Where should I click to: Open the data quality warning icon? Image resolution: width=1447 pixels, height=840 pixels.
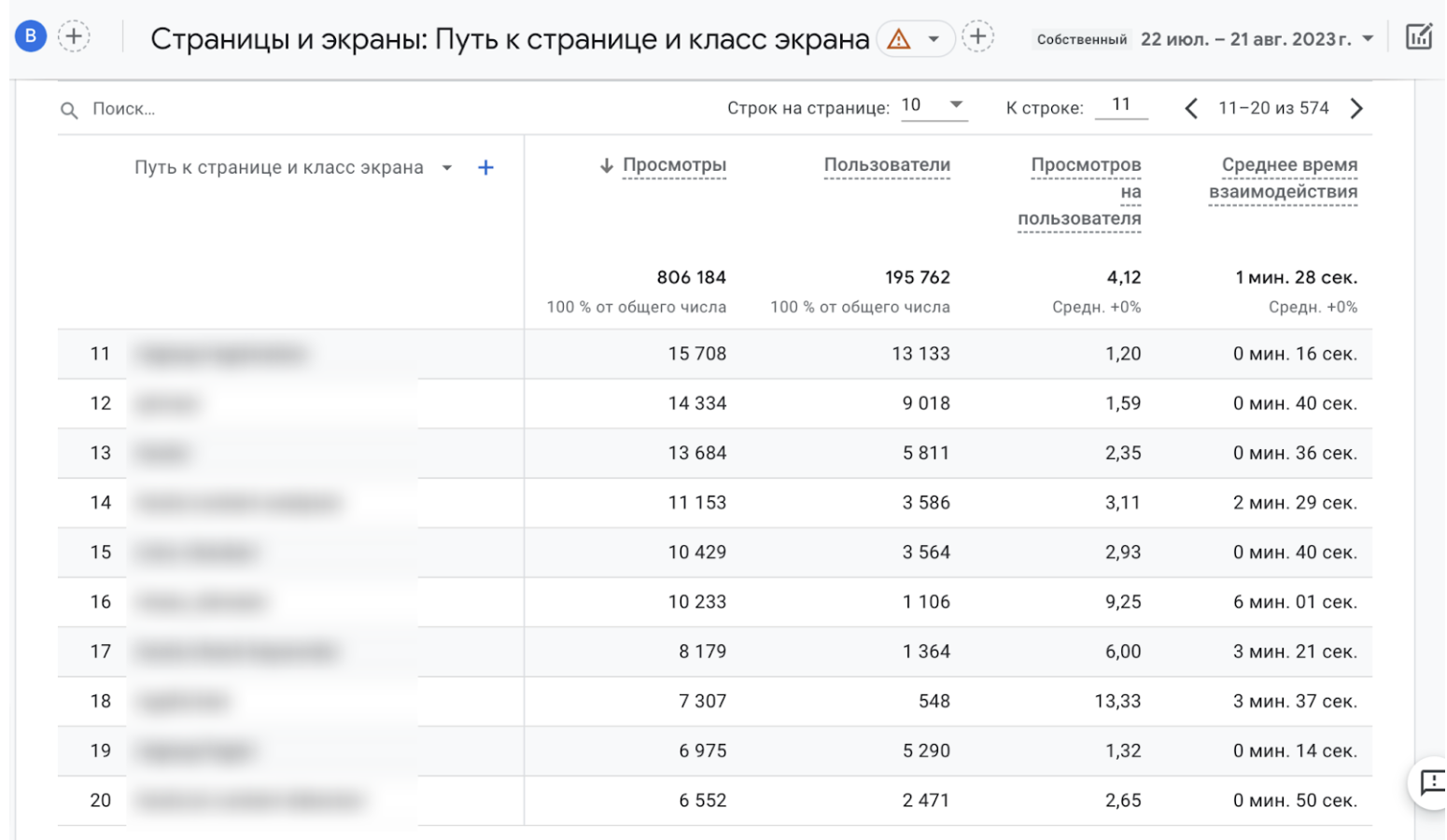coord(897,38)
